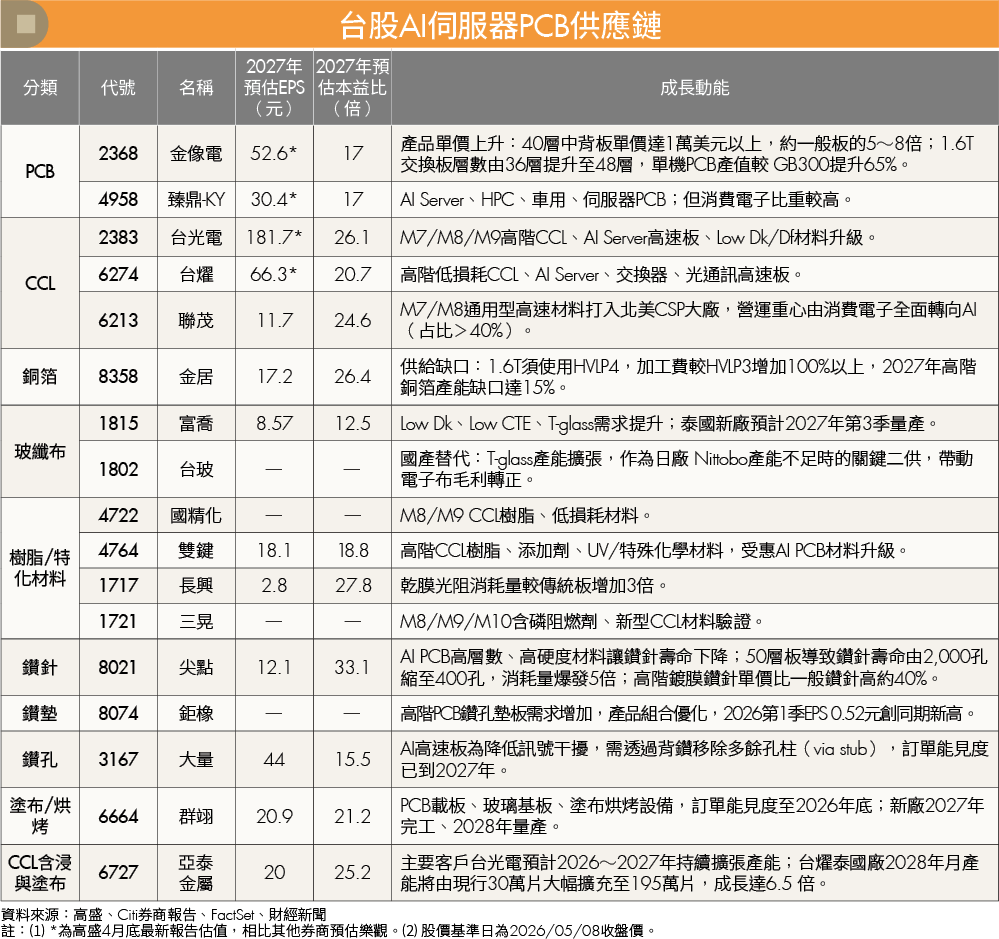Click the 資料來源 source line
Screen dimensions: 999x939
pos(164,915)
